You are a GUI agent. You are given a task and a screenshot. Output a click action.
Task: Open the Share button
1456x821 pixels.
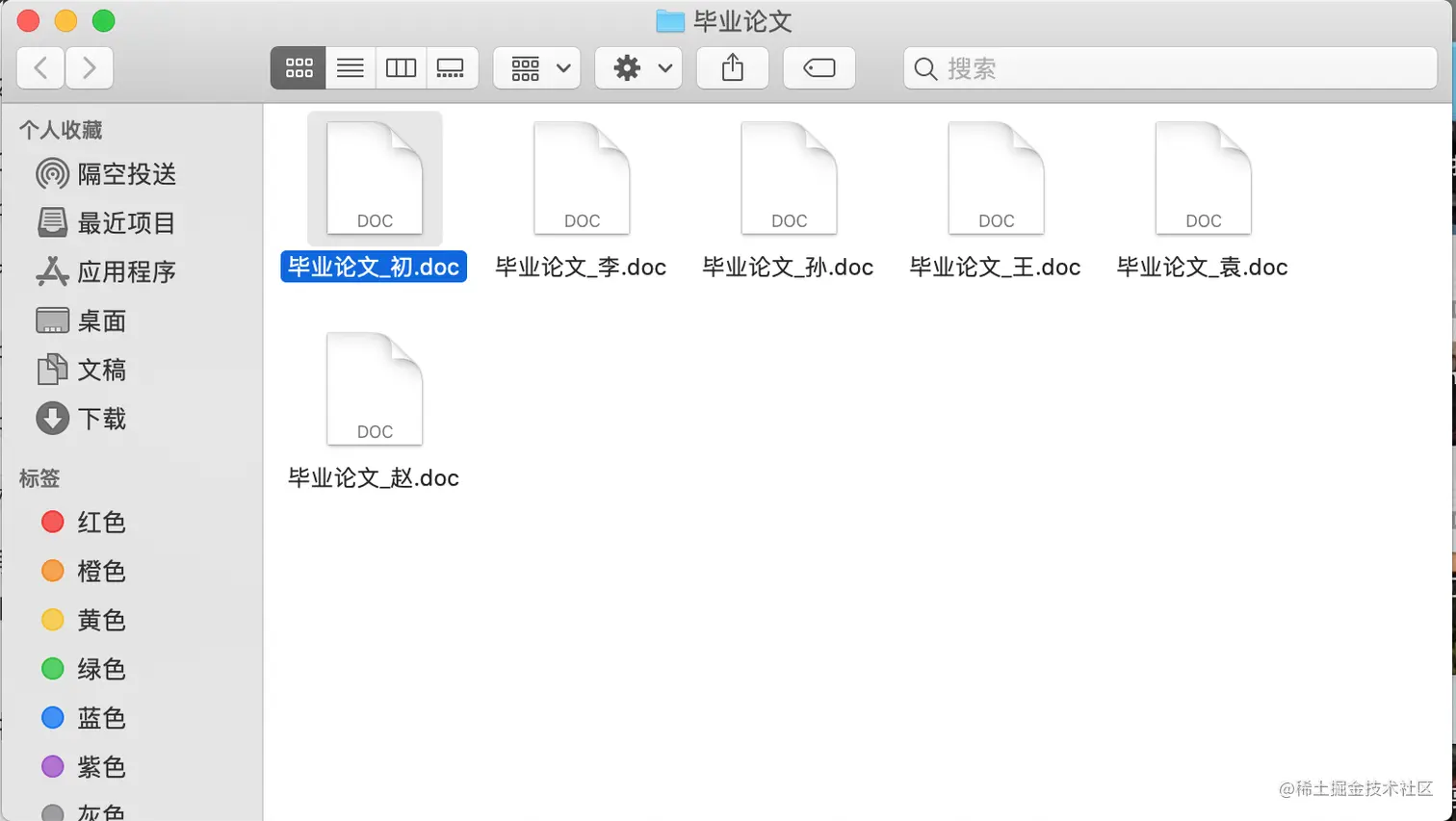pos(733,67)
